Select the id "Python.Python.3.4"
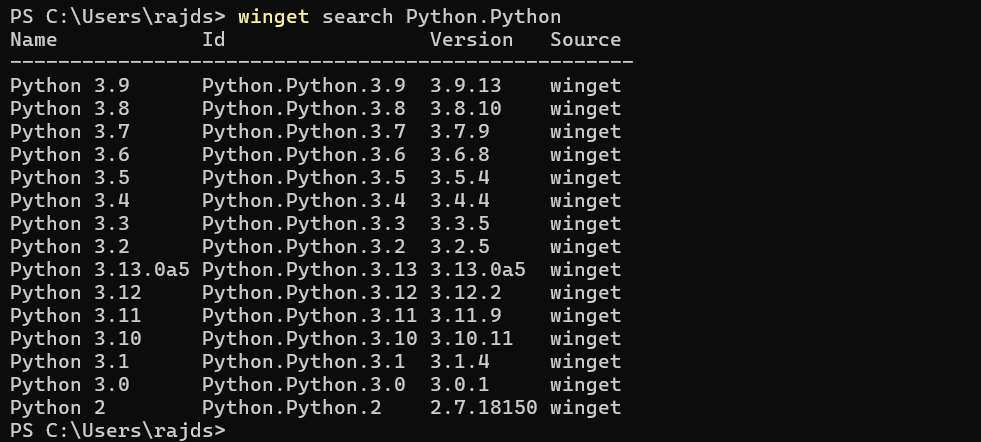This screenshot has width=981, height=442. point(303,200)
